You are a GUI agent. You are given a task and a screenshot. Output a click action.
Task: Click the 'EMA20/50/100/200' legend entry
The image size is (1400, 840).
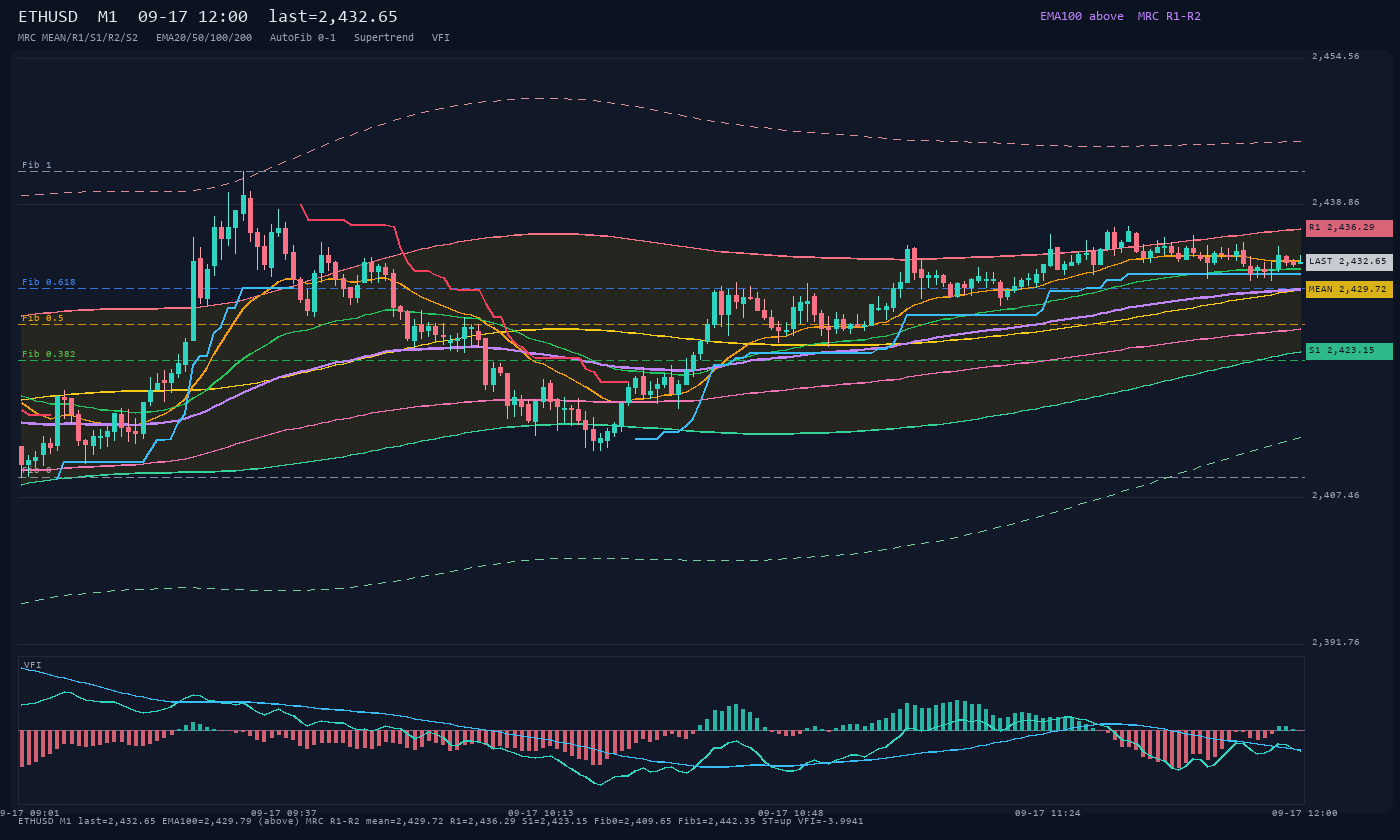204,37
